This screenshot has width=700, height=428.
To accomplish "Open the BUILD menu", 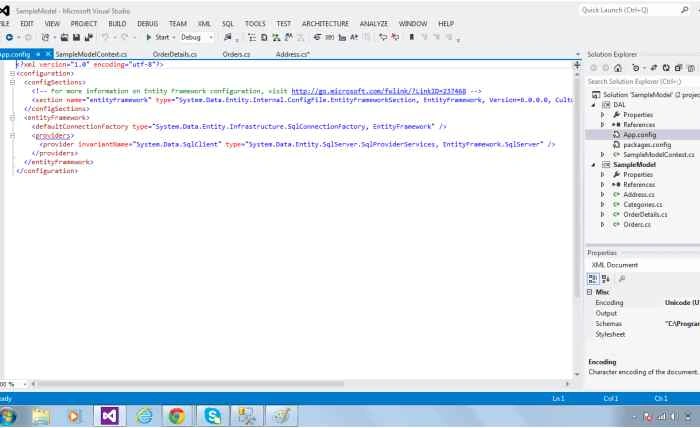I will coord(117,24).
